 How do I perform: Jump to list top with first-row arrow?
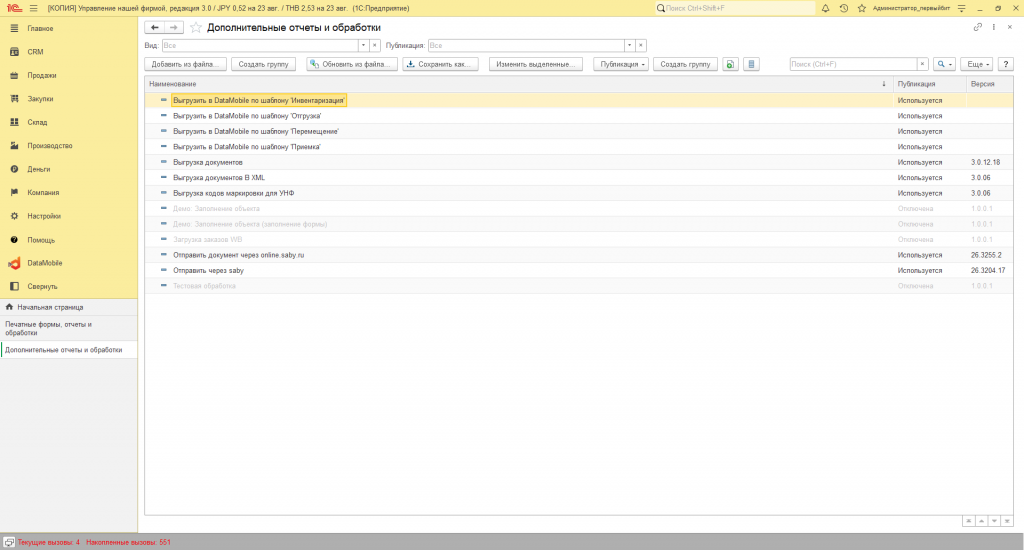tap(968, 521)
